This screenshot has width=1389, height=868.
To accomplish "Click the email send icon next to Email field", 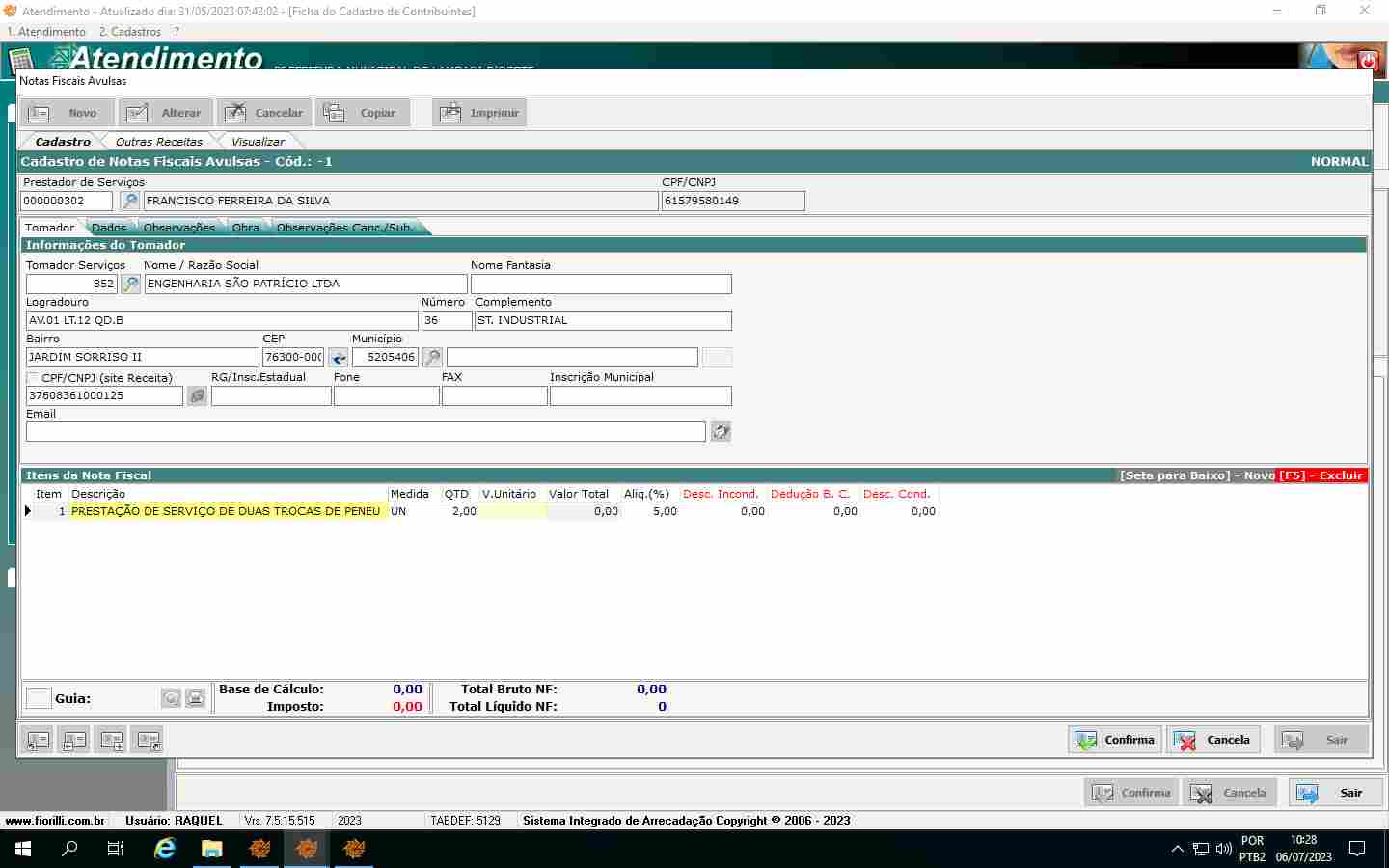I will tap(721, 432).
